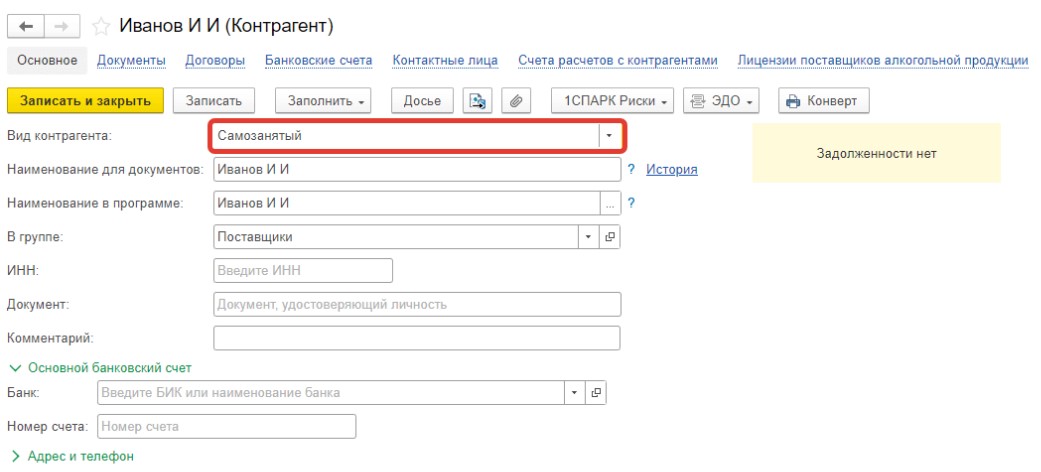Open the Договоры tab
Image resolution: width=1041 pixels, height=472 pixels.
coord(215,60)
